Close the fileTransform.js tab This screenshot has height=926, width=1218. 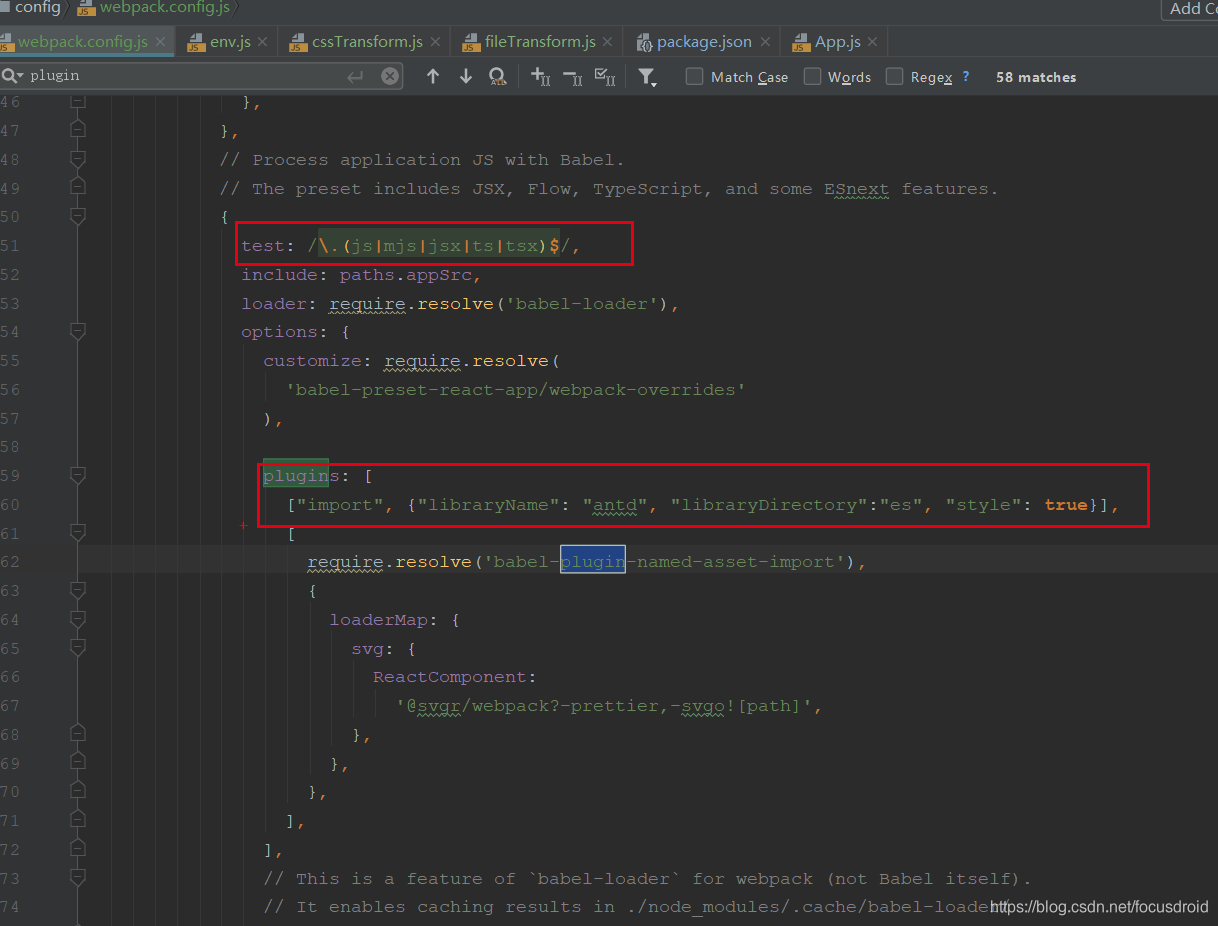click(607, 42)
